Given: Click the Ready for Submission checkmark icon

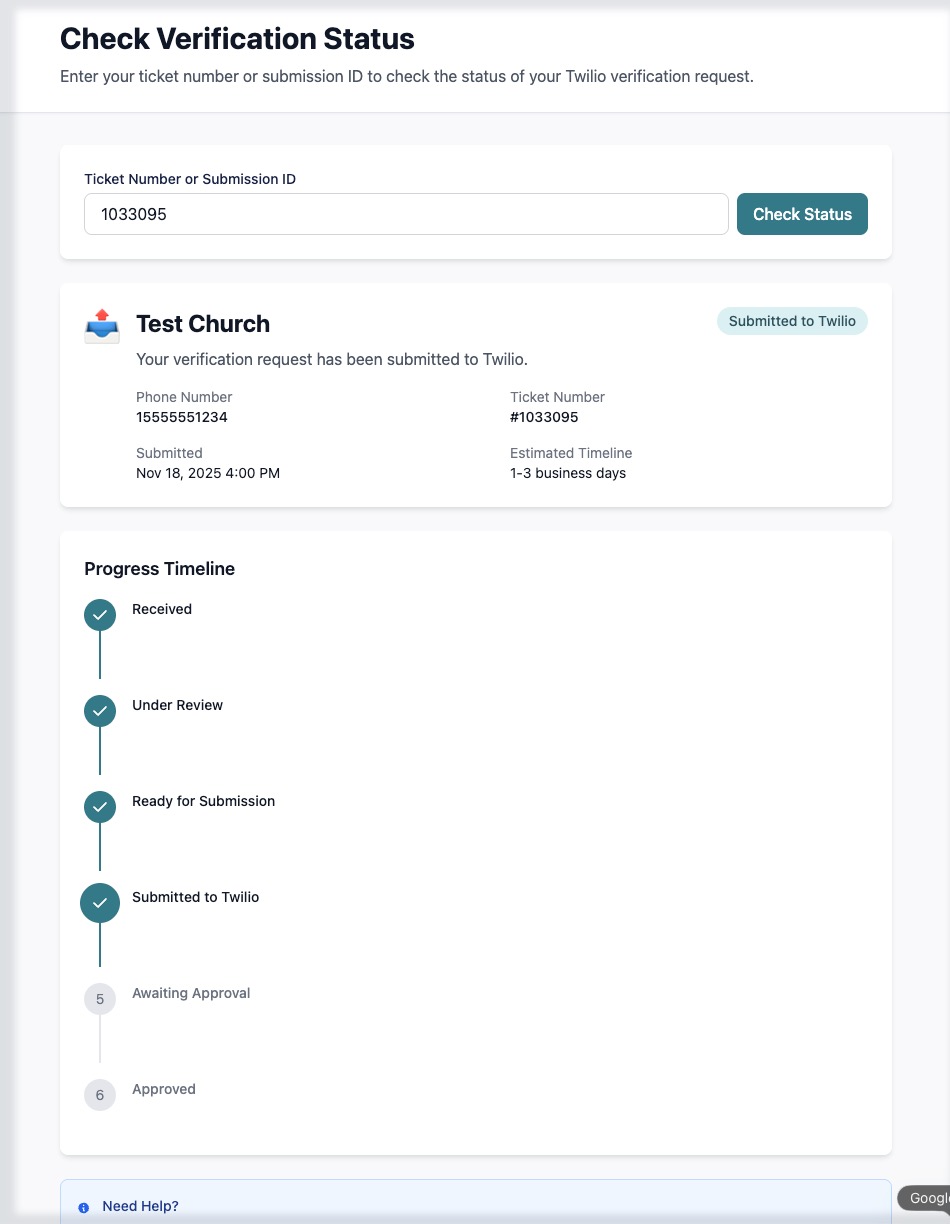Looking at the screenshot, I should [100, 807].
